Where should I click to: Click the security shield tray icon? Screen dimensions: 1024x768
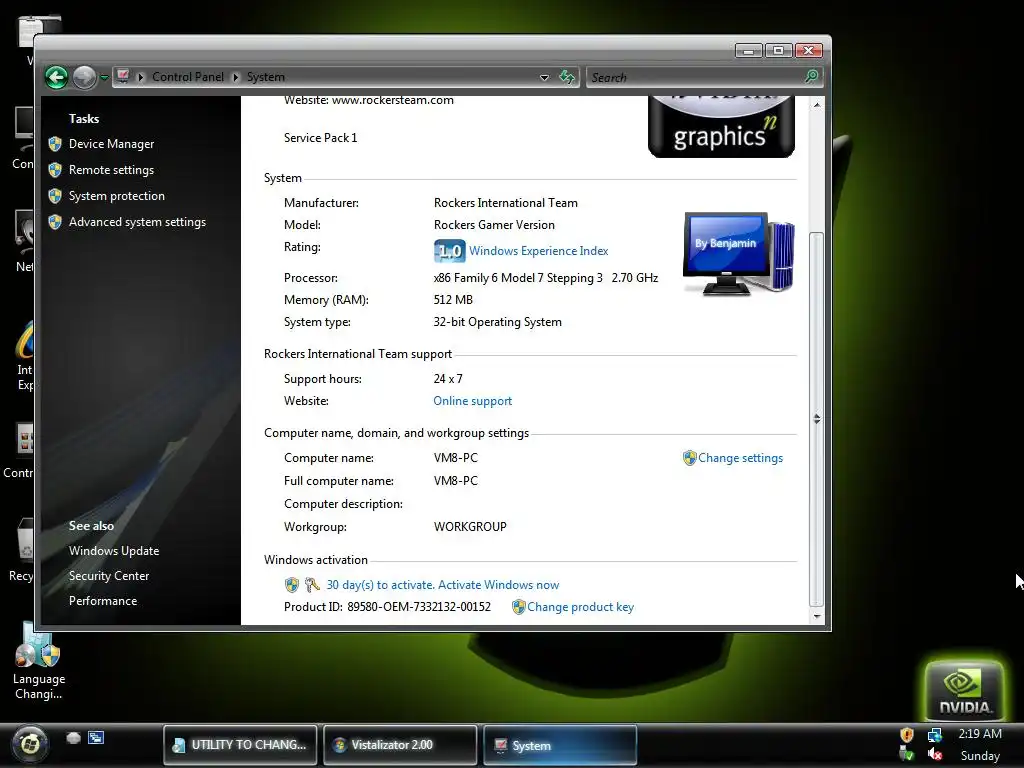[x=906, y=735]
